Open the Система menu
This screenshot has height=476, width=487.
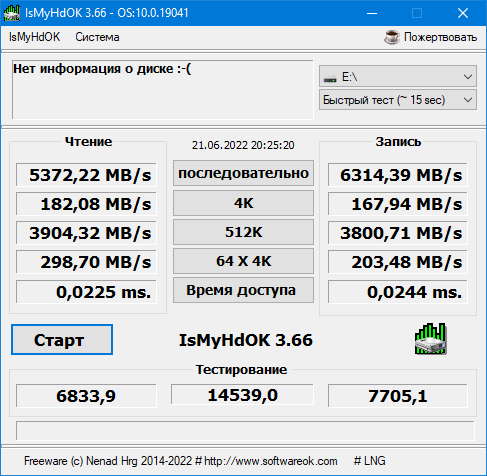tap(97, 37)
